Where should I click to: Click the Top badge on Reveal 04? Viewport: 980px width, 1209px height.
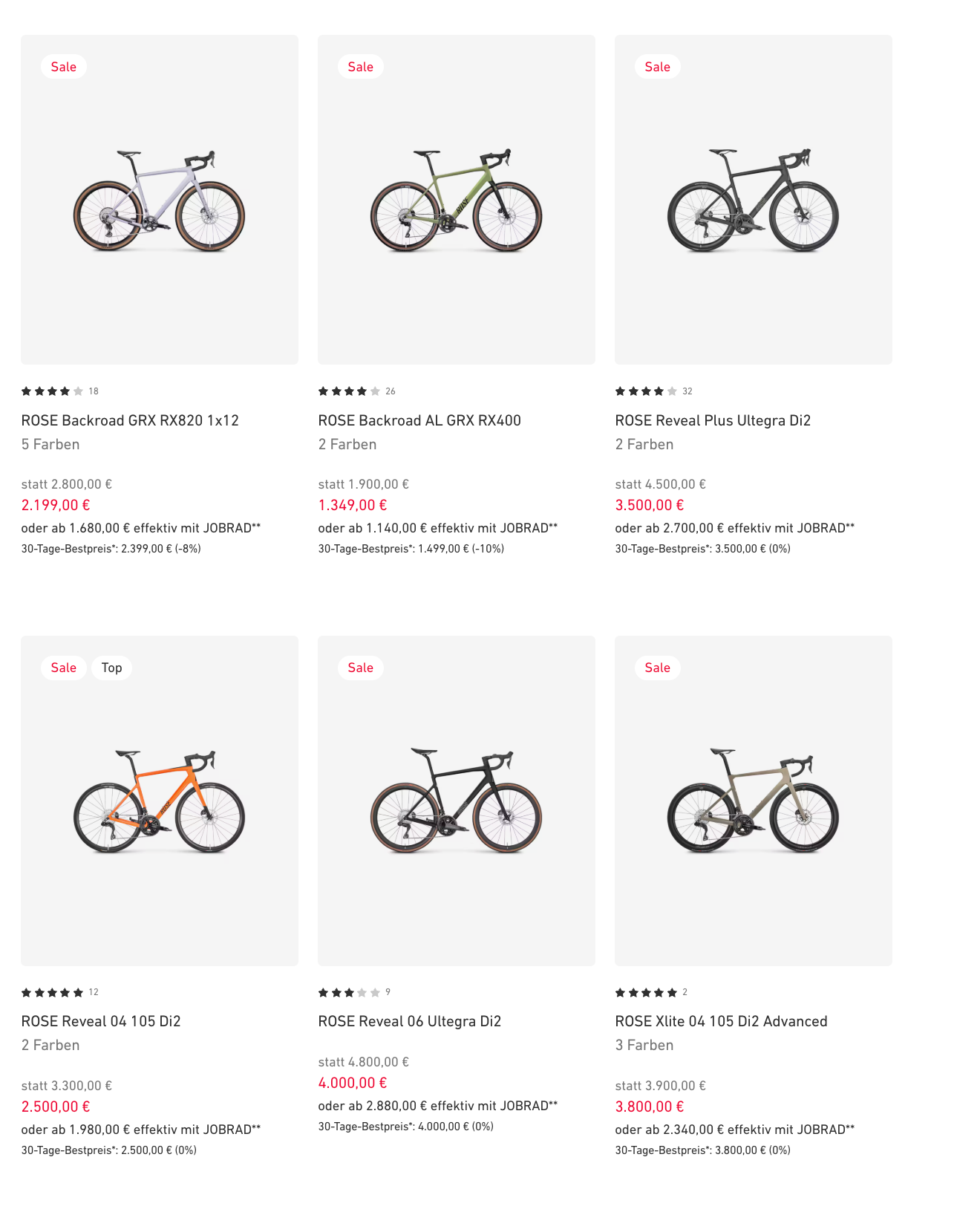click(x=111, y=668)
